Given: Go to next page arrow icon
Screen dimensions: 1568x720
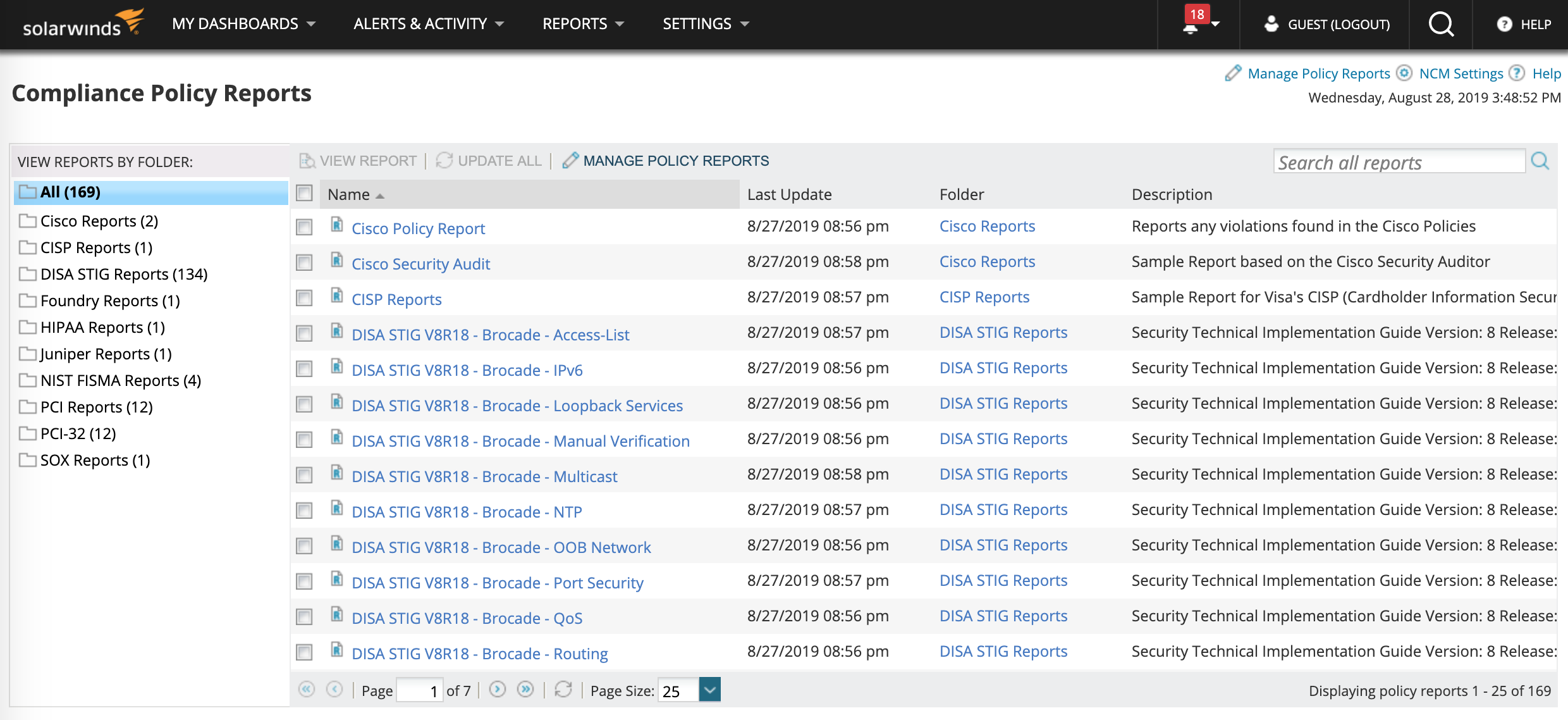Looking at the screenshot, I should click(x=498, y=690).
